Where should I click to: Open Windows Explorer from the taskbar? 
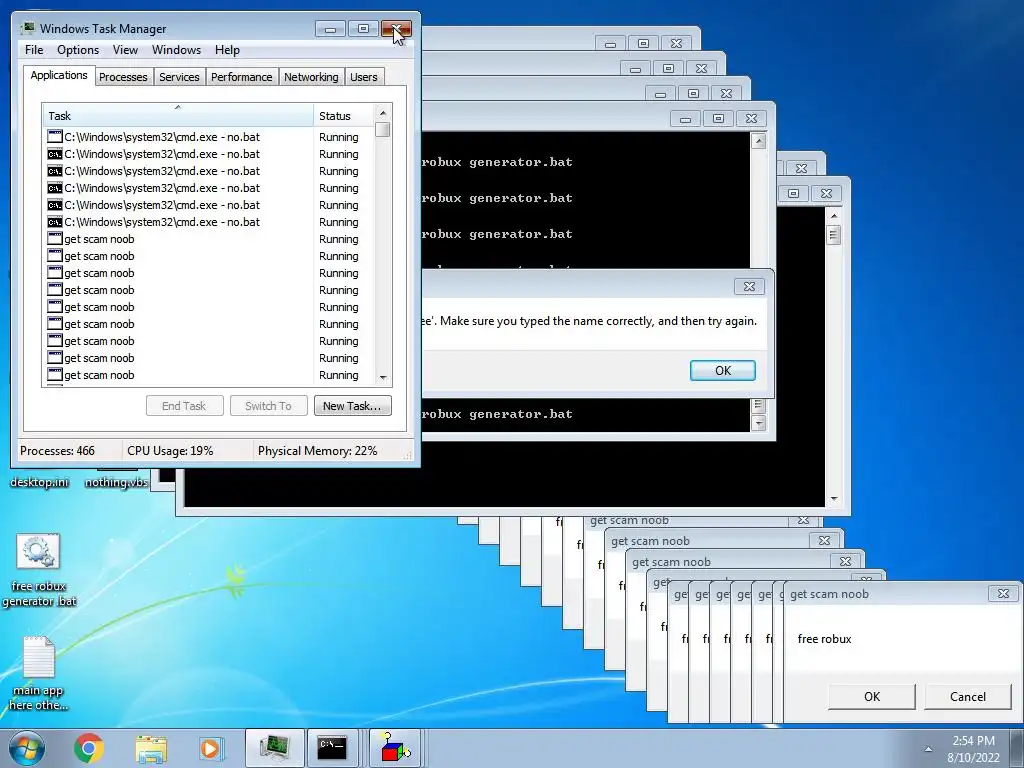click(x=151, y=748)
